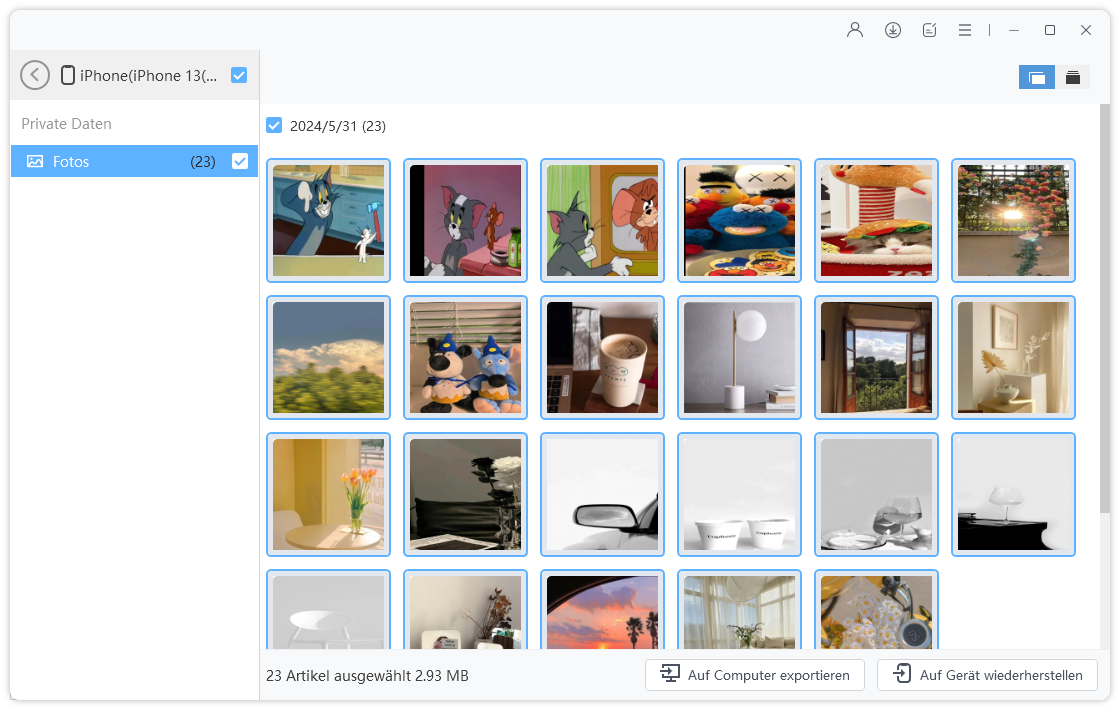Select Tom holding hammer cartoon photo
The width and height of the screenshot is (1120, 710).
[x=329, y=221]
